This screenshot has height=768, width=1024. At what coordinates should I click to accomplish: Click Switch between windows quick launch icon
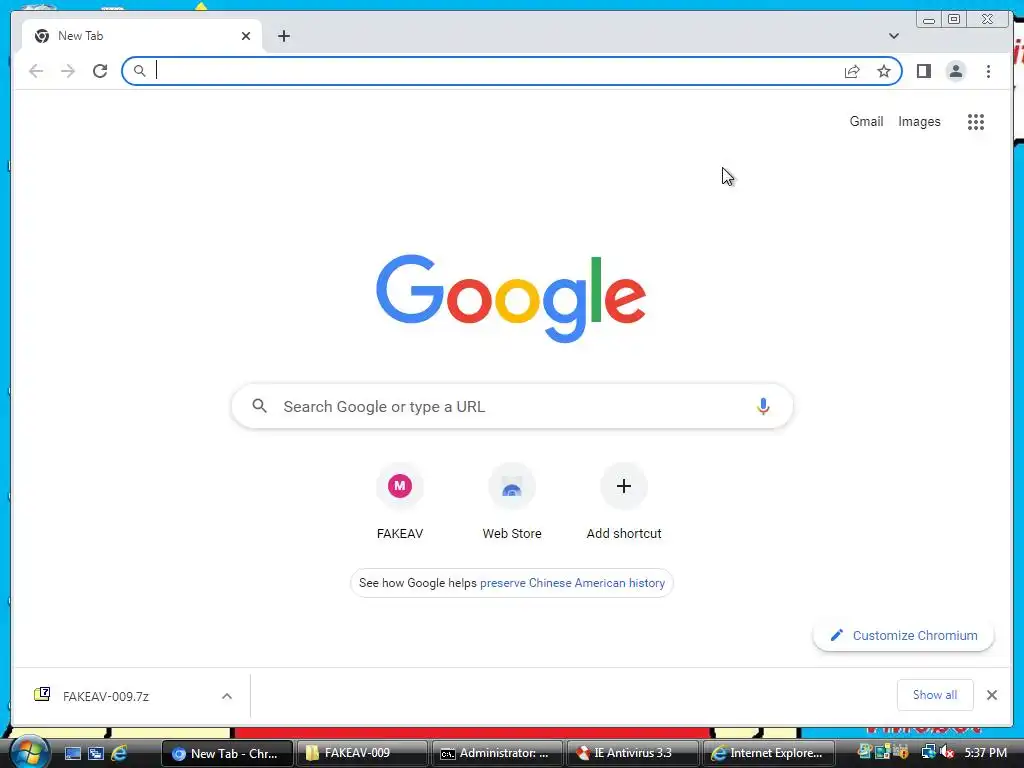pos(96,754)
